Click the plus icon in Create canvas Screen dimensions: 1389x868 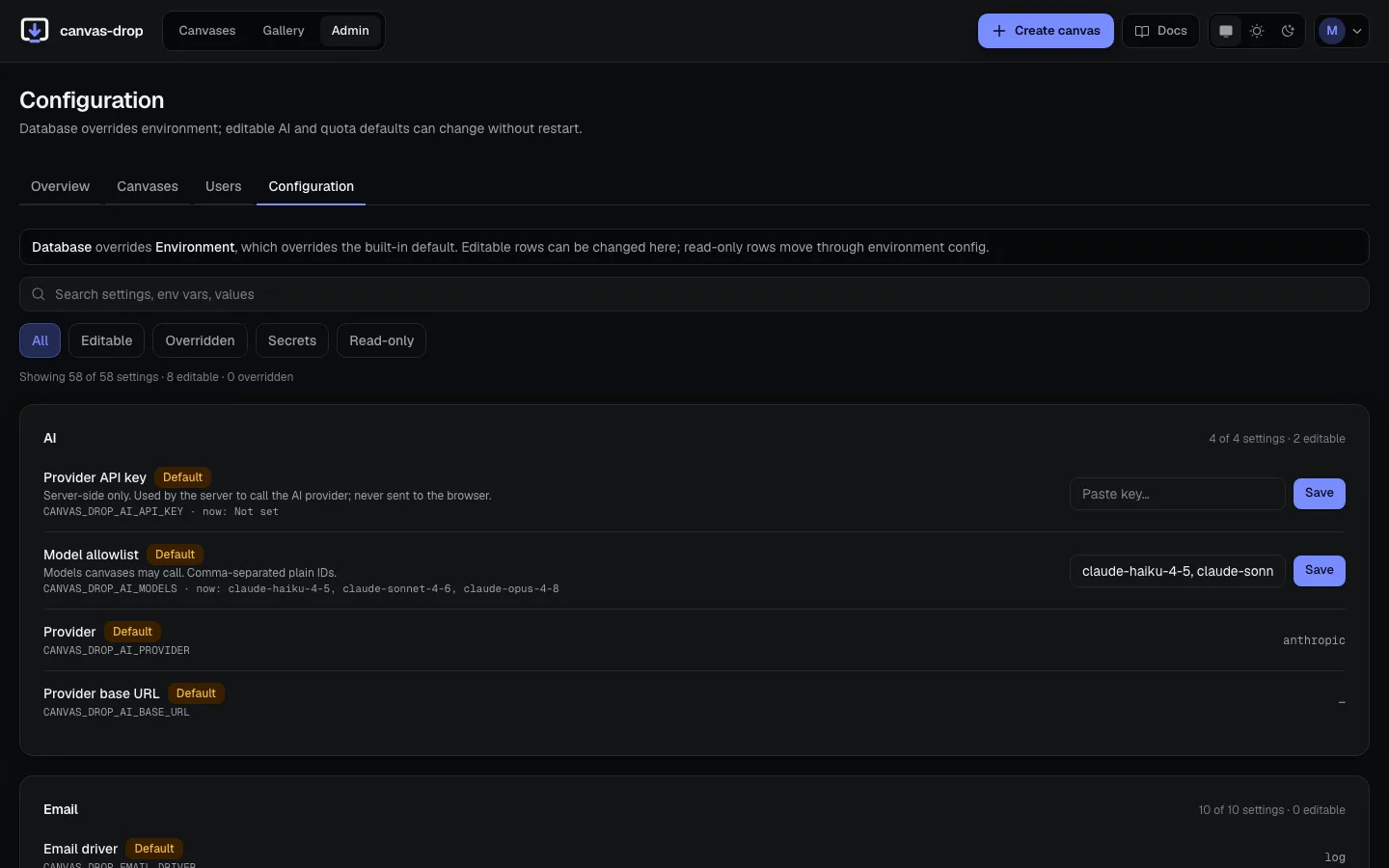[999, 31]
